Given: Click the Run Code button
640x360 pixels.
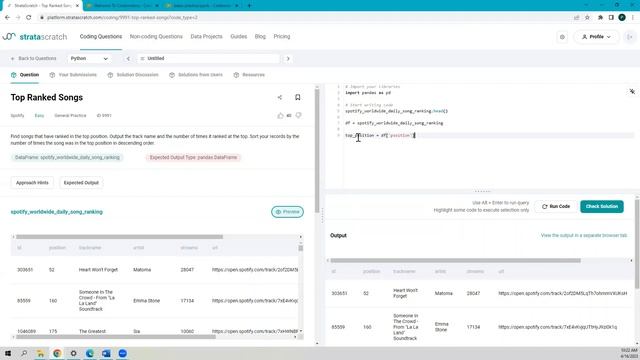Looking at the screenshot, I should [x=556, y=207].
